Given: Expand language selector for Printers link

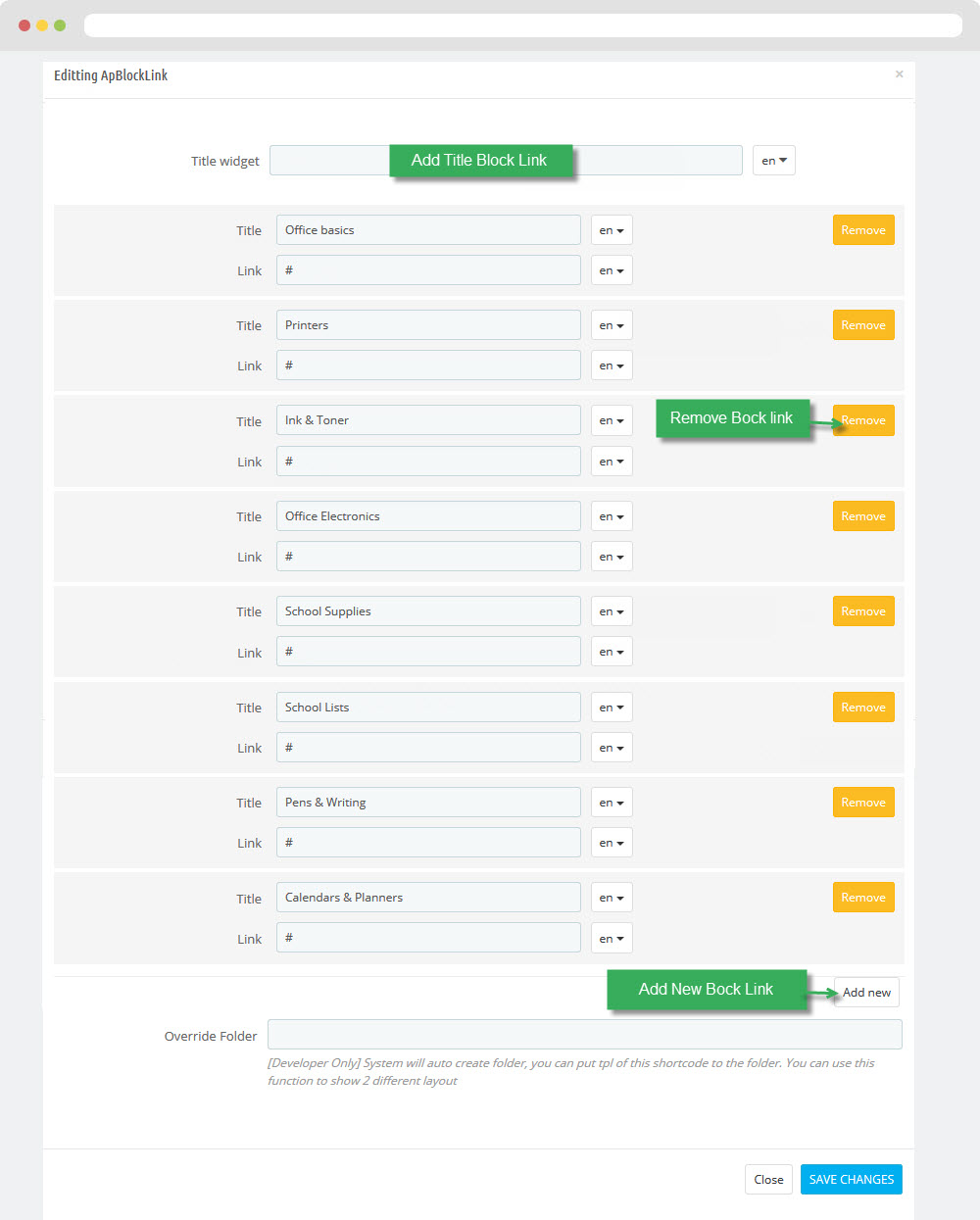Looking at the screenshot, I should click(x=612, y=366).
